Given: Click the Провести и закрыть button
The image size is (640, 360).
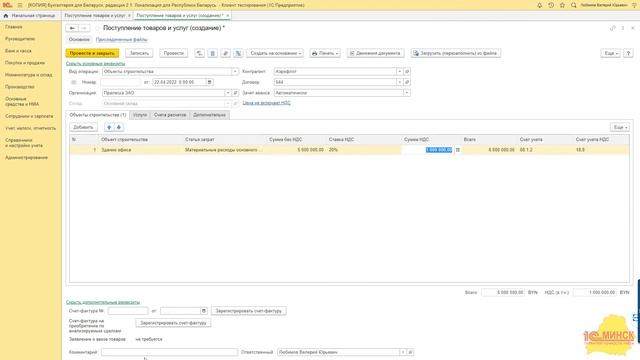Looking at the screenshot, I should (92, 53).
